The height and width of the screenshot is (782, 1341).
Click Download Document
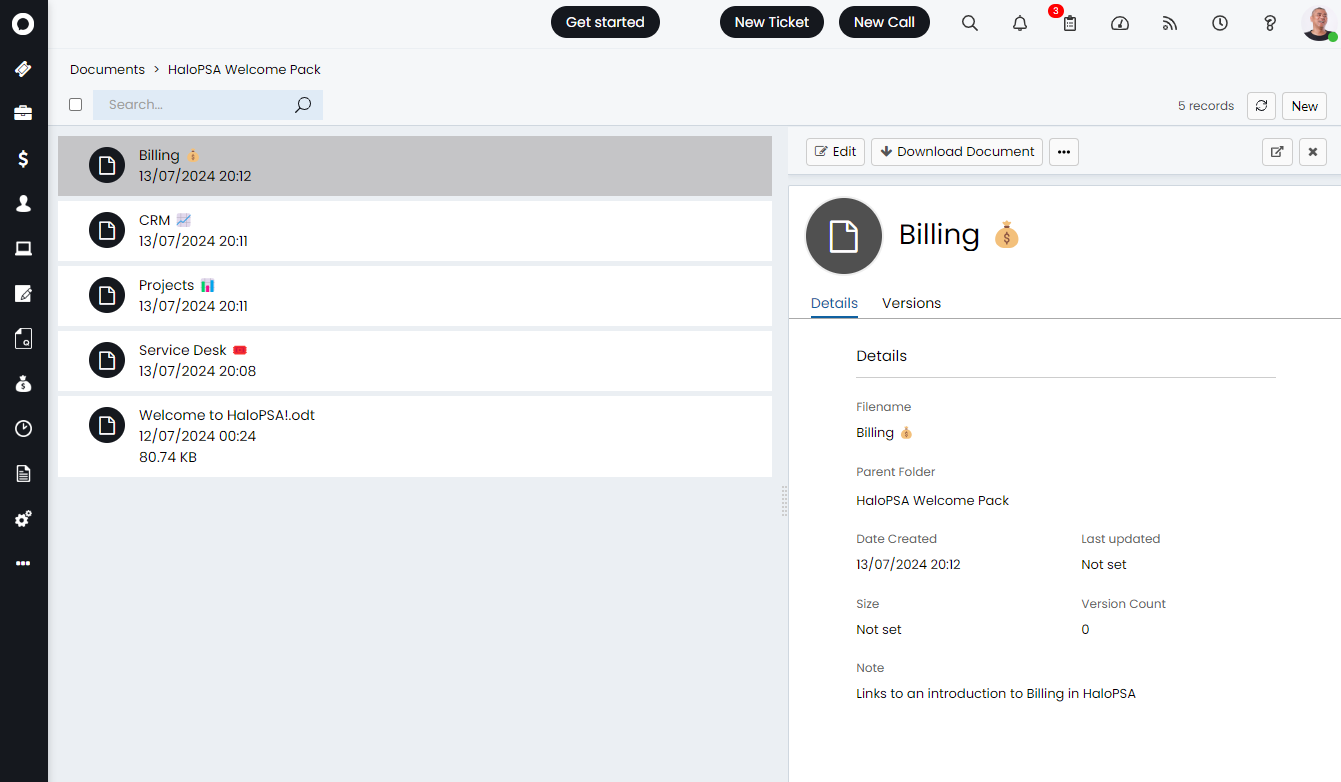(957, 152)
